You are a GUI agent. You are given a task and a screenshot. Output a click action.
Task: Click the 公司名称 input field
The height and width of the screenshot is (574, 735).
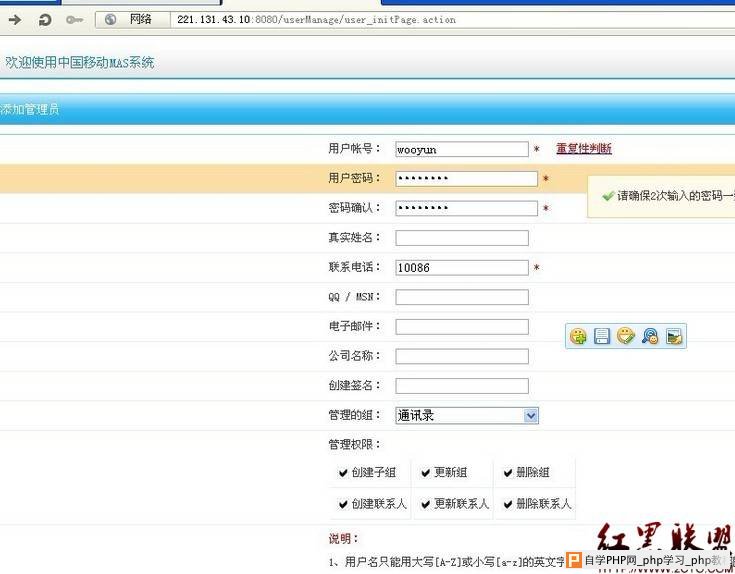pyautogui.click(x=462, y=356)
